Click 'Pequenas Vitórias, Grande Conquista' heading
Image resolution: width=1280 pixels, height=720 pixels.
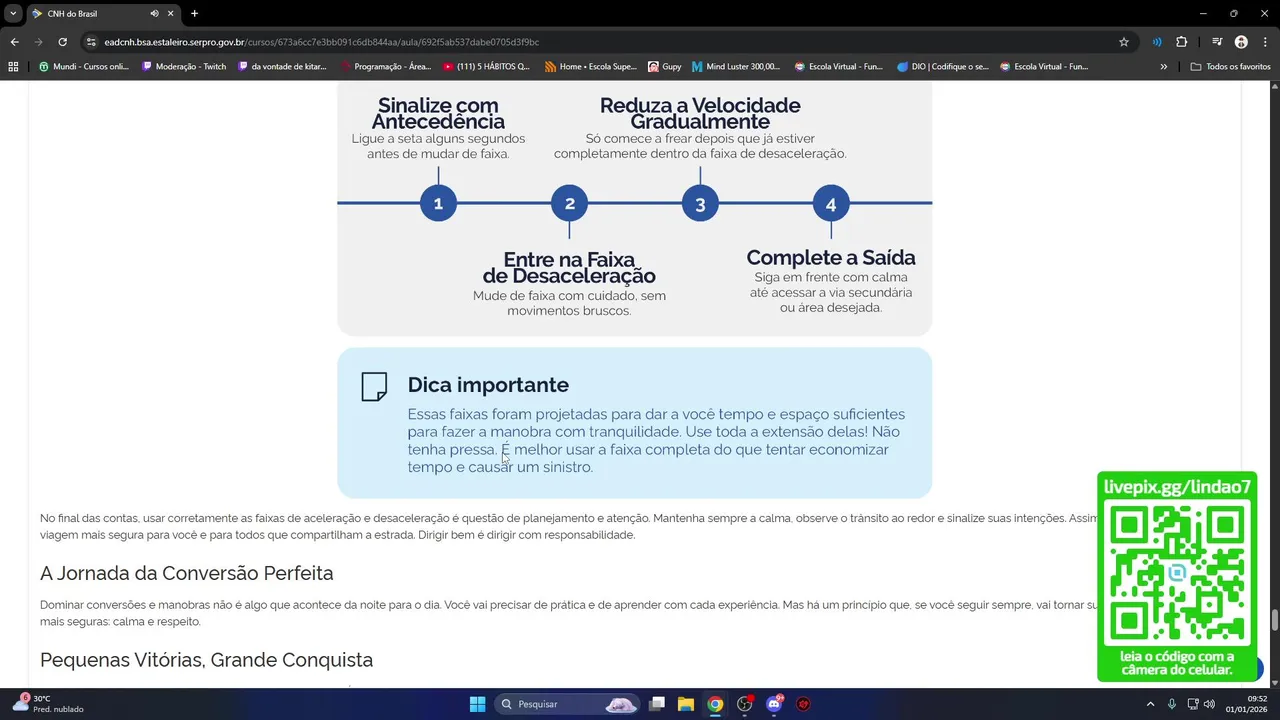click(x=206, y=660)
